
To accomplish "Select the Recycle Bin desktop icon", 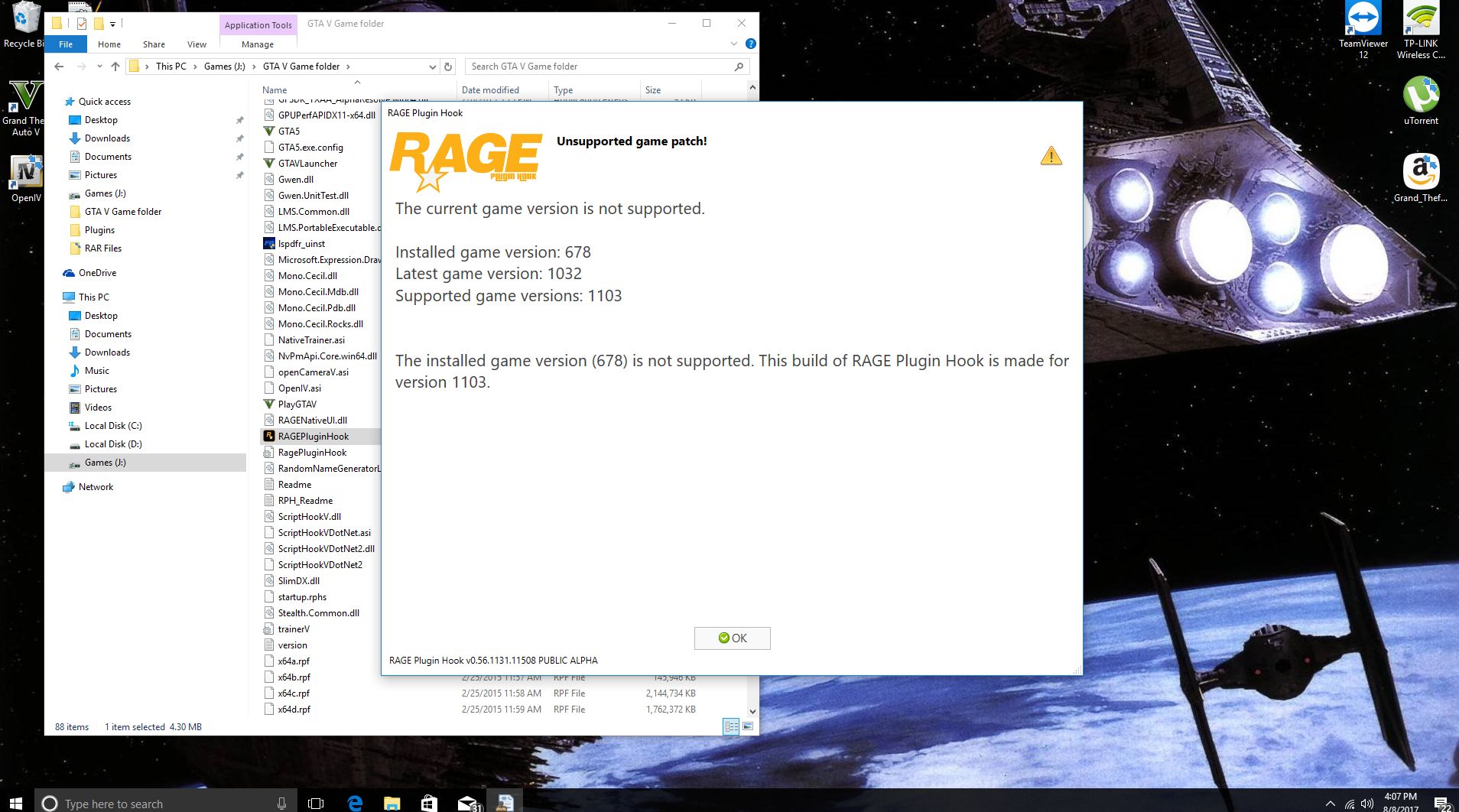I will (x=24, y=25).
